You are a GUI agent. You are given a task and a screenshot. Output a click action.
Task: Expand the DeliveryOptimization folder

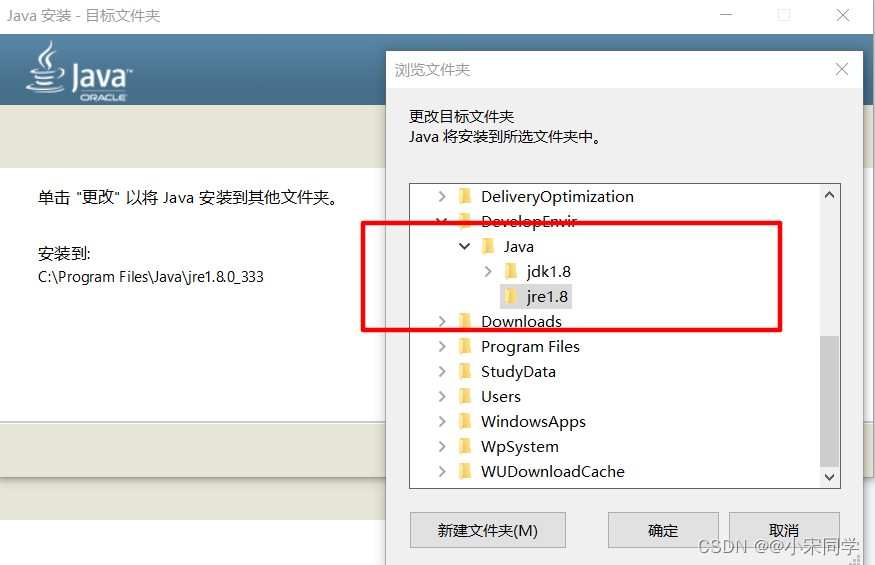[442, 197]
